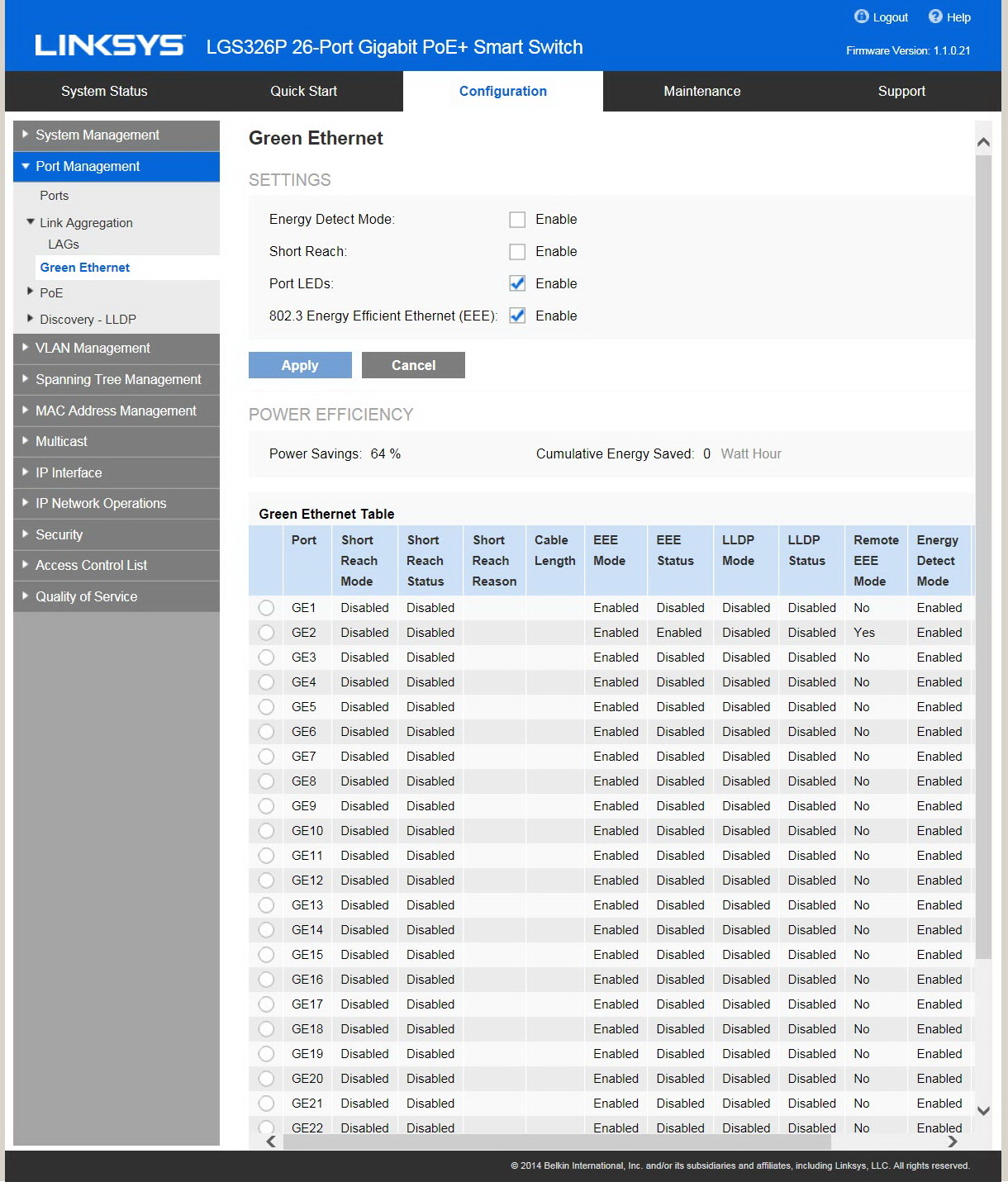Uncheck the 802.3 Energy Efficient Ethernet checkbox
The width and height of the screenshot is (1008, 1182).
coord(517,316)
